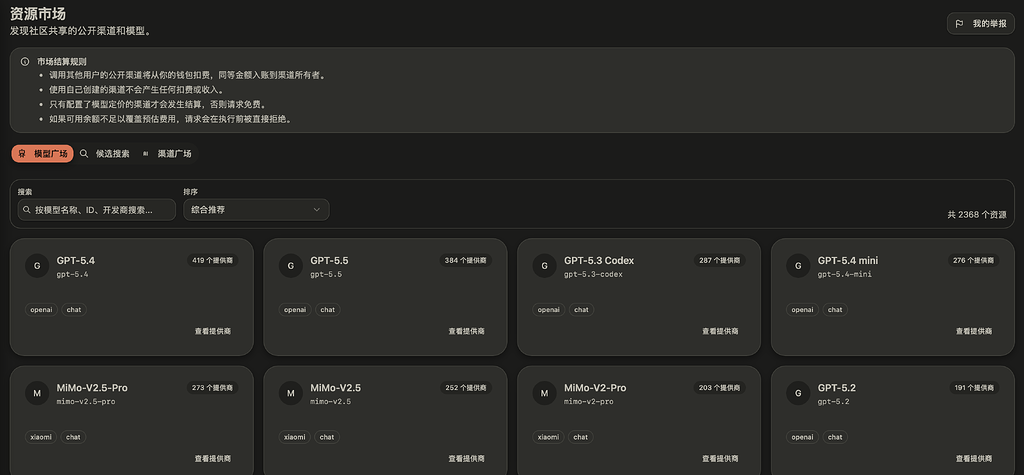
Task: Click the xiaomi tag on MiMo-V2.5-Pro card
Action: pyautogui.click(x=42, y=437)
